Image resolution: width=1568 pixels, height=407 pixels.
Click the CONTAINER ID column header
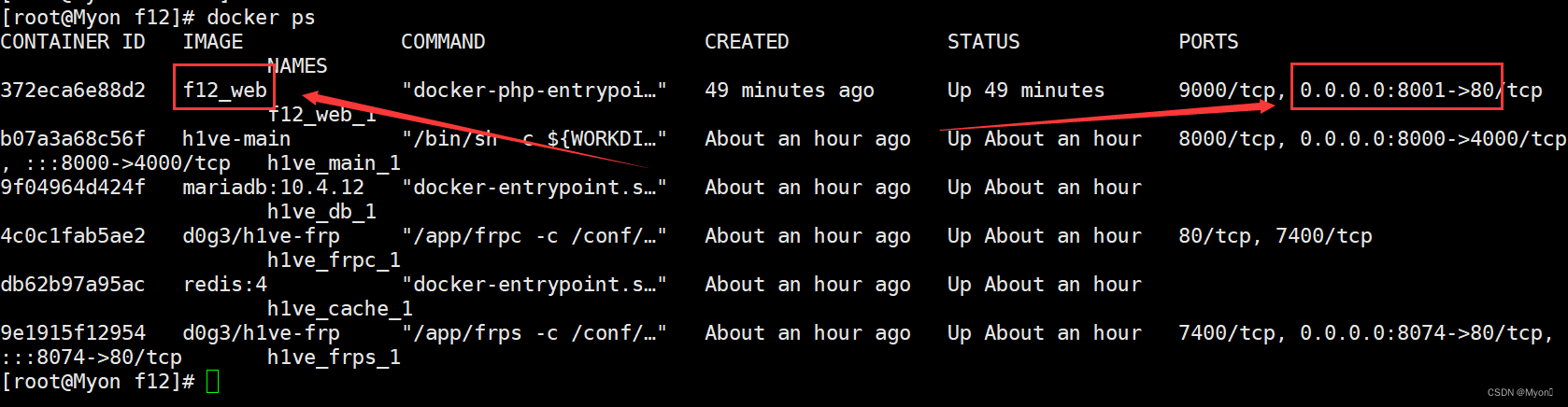(x=73, y=41)
